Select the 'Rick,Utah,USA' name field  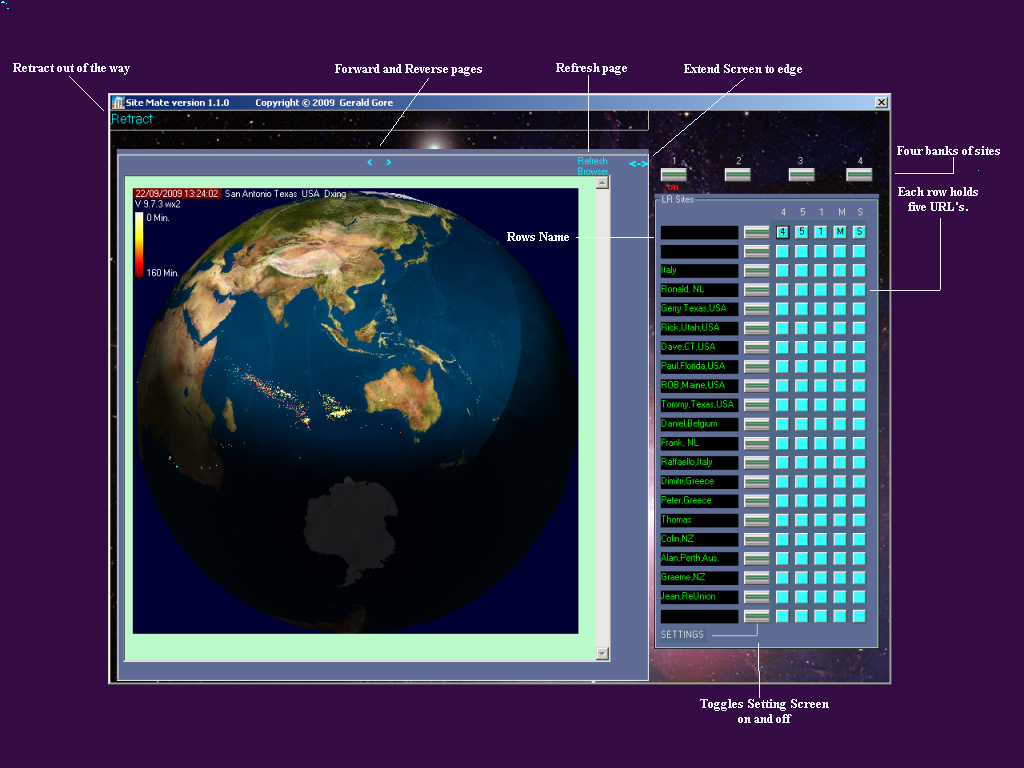point(699,328)
